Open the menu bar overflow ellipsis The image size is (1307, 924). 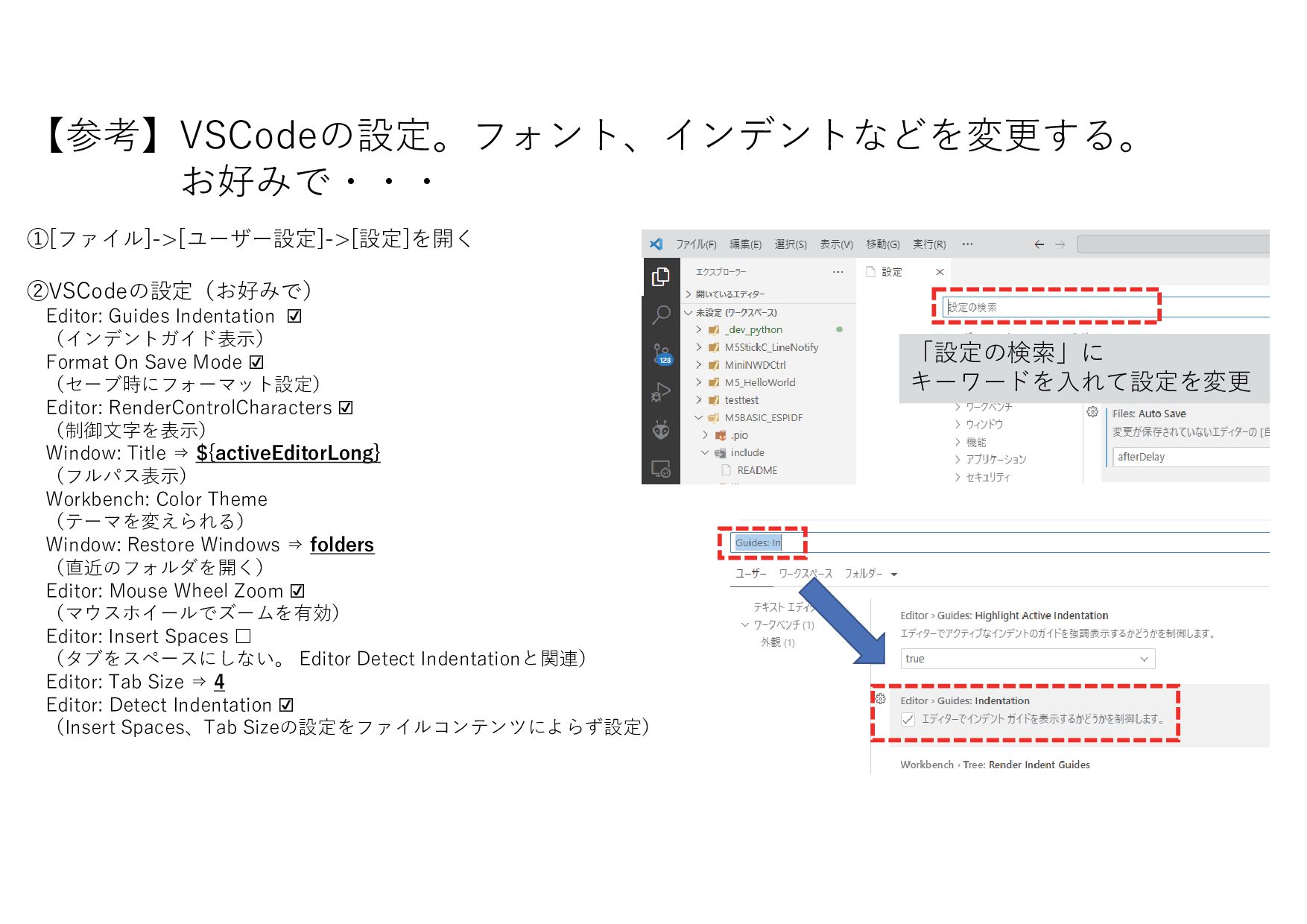(x=967, y=244)
